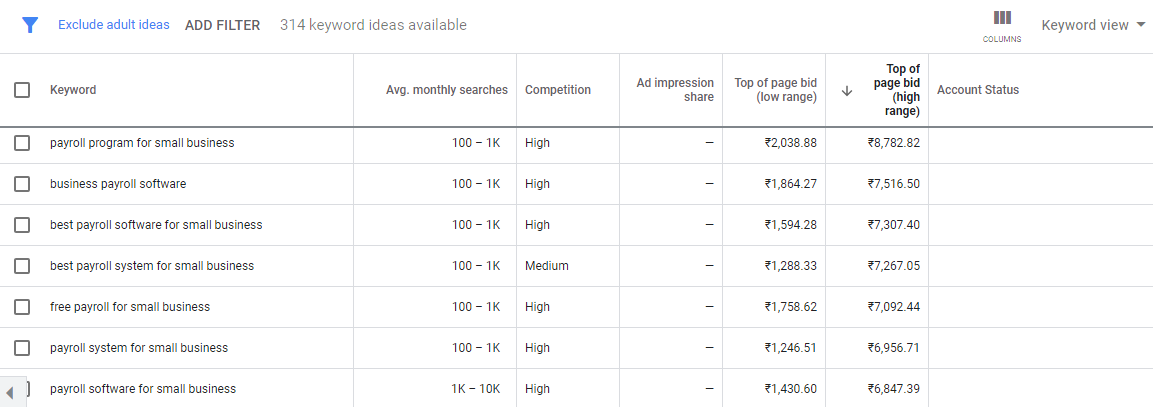Screen dimensions: 1153x407
Task: Sort by Competition column header
Action: 558,90
